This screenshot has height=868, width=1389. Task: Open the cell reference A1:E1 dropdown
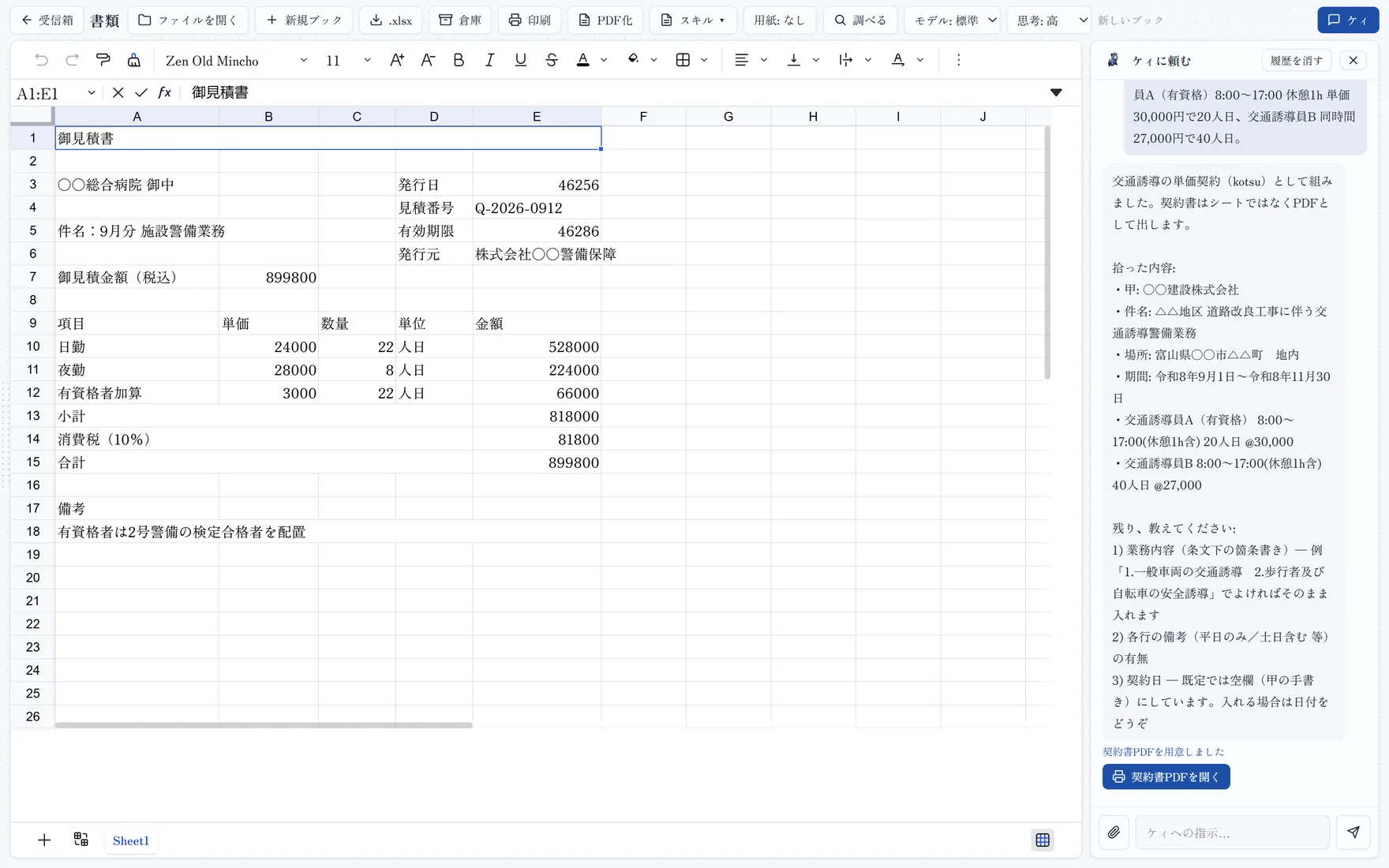(92, 93)
